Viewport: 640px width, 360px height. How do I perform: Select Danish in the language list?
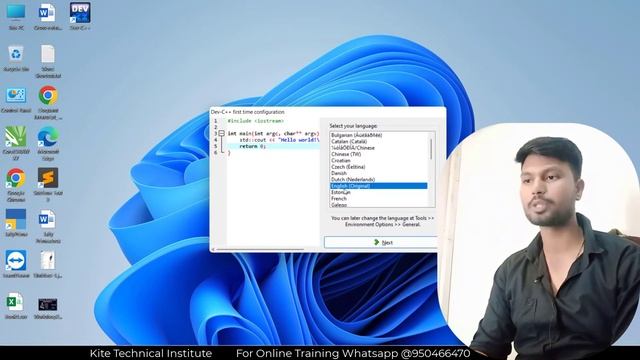[x=378, y=173]
